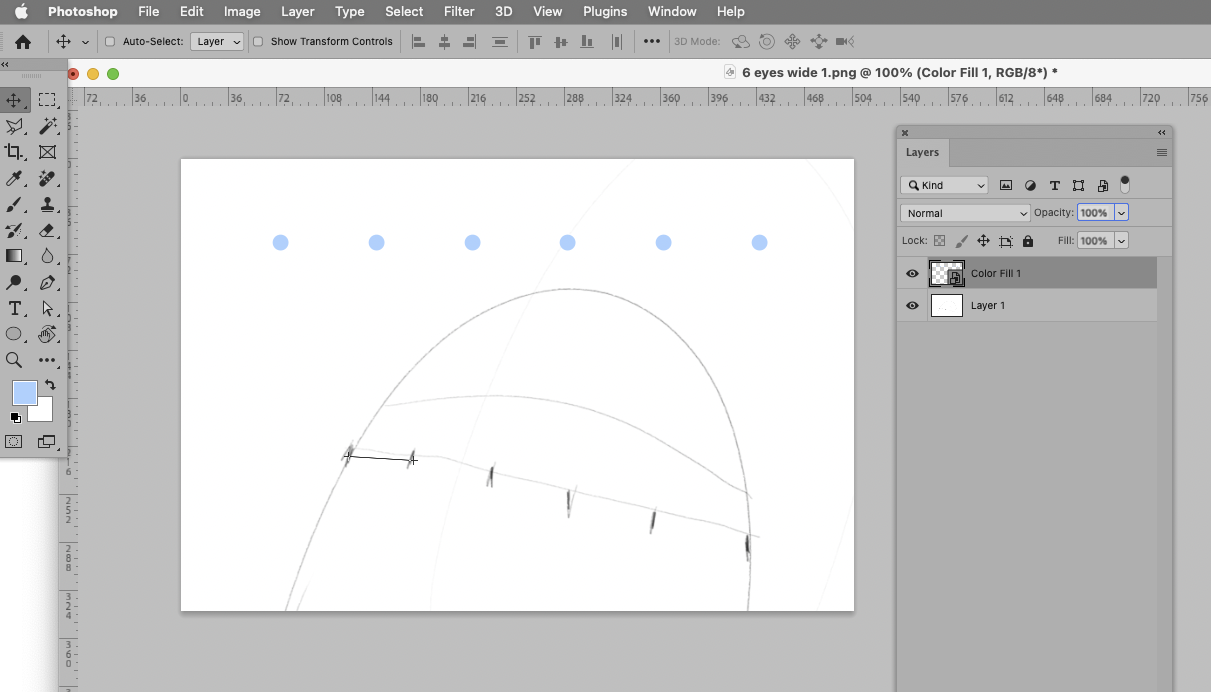This screenshot has width=1211, height=692.
Task: Open the Auto-Select target dropdown
Action: (x=217, y=42)
